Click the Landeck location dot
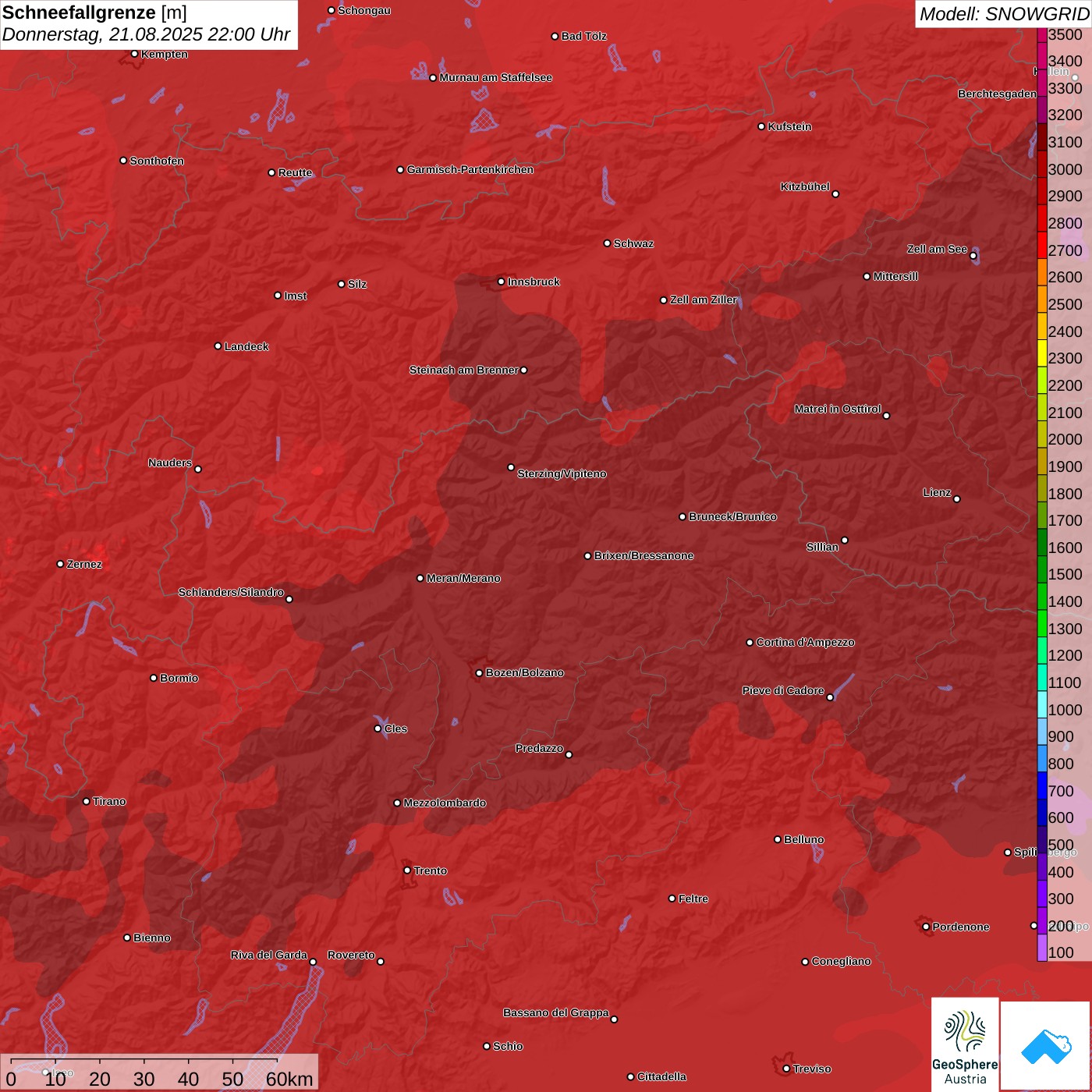Image resolution: width=1092 pixels, height=1092 pixels. (218, 346)
